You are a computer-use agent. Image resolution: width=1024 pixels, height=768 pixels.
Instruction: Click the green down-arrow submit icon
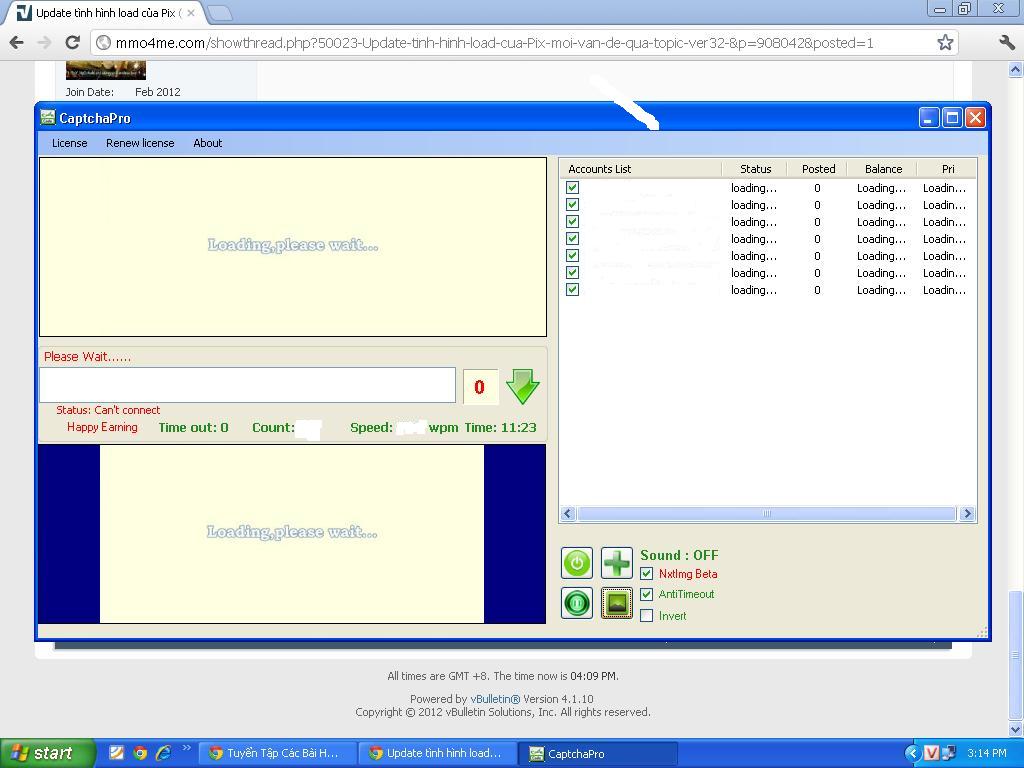[x=522, y=387]
